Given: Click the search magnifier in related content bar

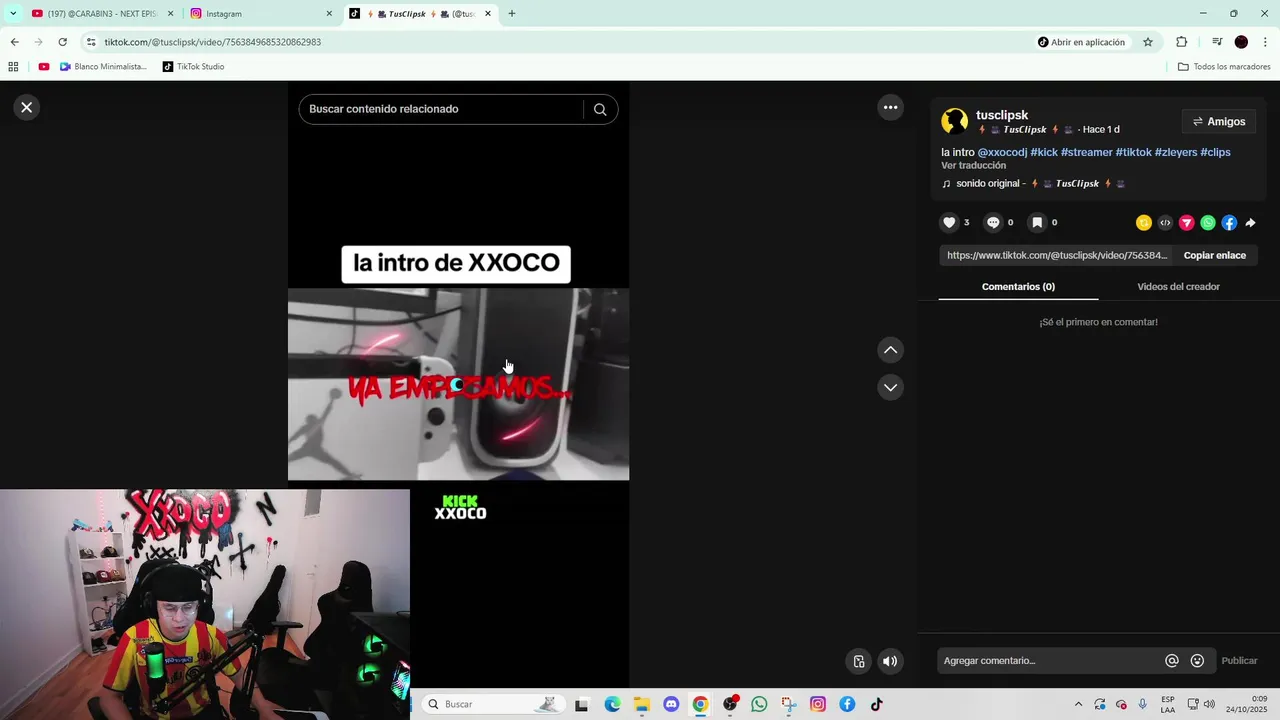Looking at the screenshot, I should tap(600, 109).
